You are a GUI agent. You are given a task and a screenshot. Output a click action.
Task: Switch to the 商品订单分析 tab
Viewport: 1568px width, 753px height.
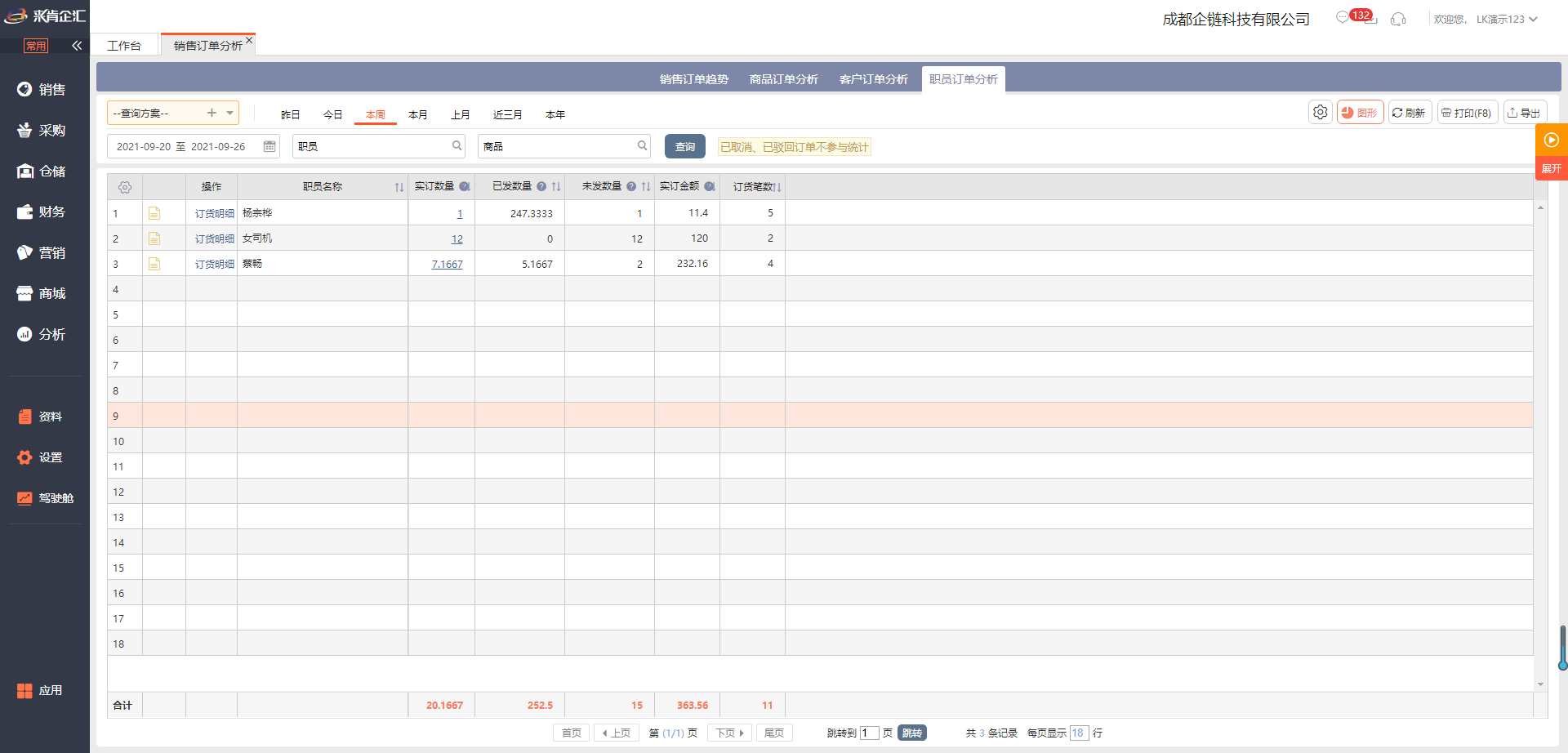click(783, 79)
